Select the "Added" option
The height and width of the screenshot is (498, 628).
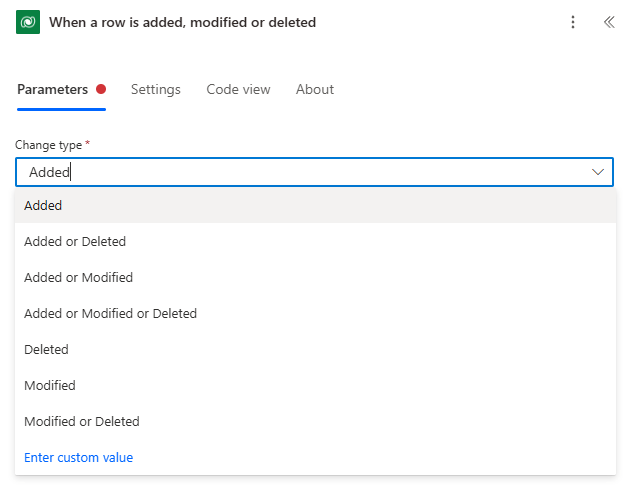pos(43,205)
